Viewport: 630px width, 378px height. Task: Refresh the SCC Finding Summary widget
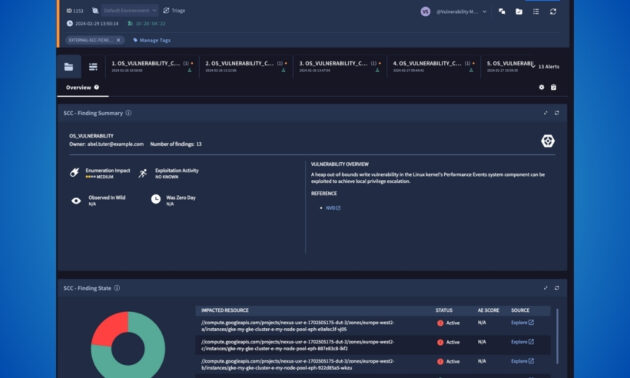pyautogui.click(x=557, y=113)
